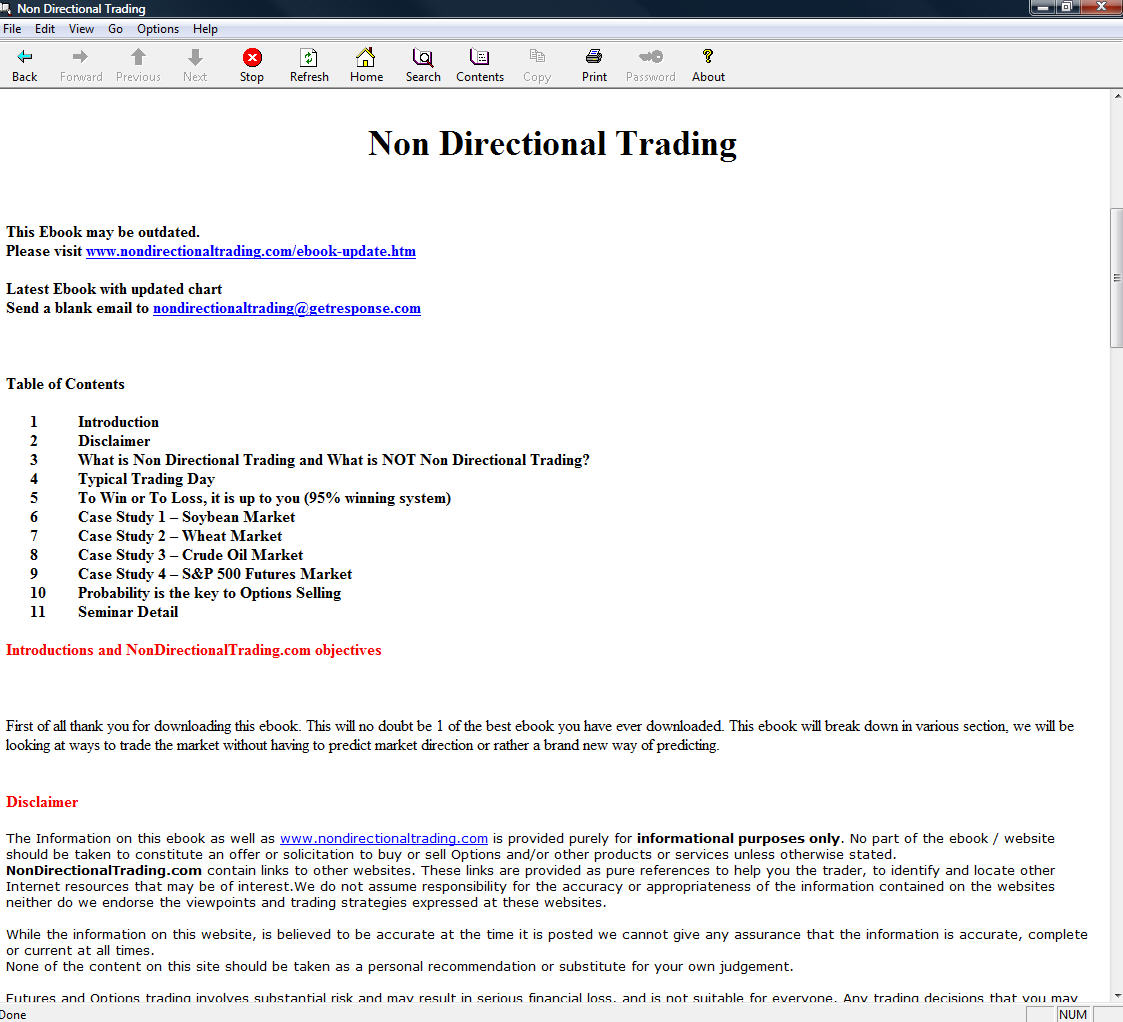Open the Search tool
The height and width of the screenshot is (1022, 1123).
(x=423, y=65)
